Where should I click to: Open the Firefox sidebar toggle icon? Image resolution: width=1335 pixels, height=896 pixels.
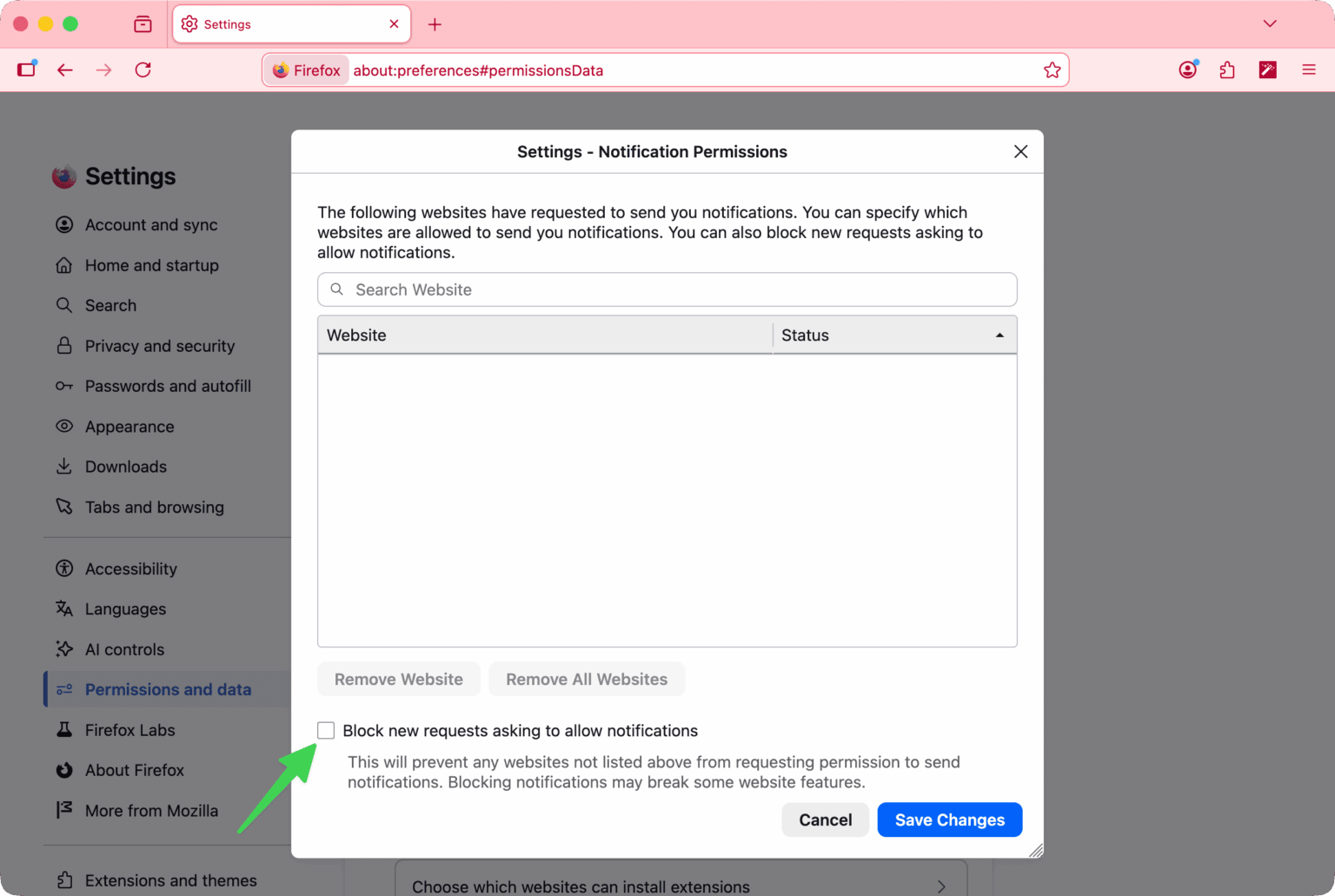coord(27,70)
